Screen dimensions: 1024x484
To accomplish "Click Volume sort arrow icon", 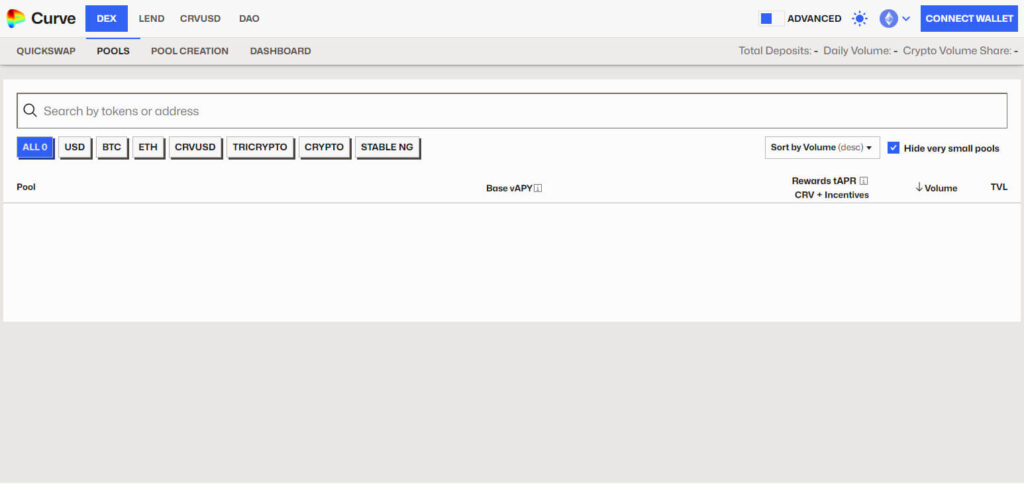I will click(919, 187).
